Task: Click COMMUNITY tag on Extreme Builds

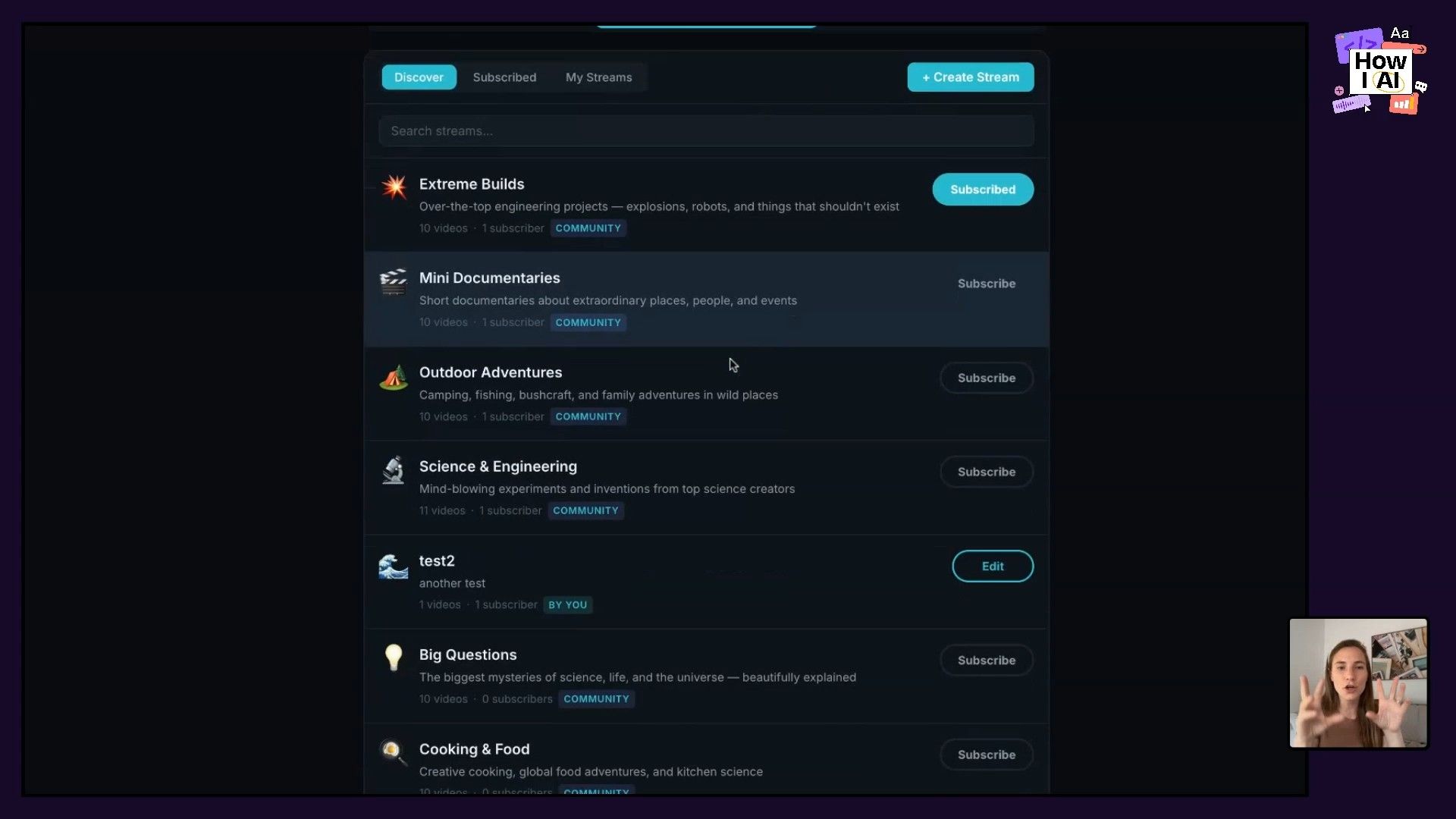Action: tap(588, 228)
